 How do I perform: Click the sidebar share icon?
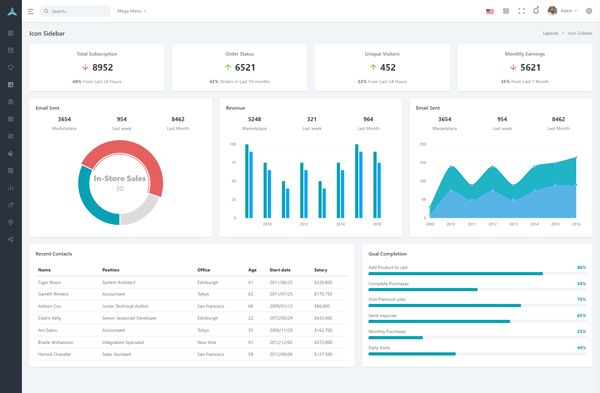tap(11, 239)
